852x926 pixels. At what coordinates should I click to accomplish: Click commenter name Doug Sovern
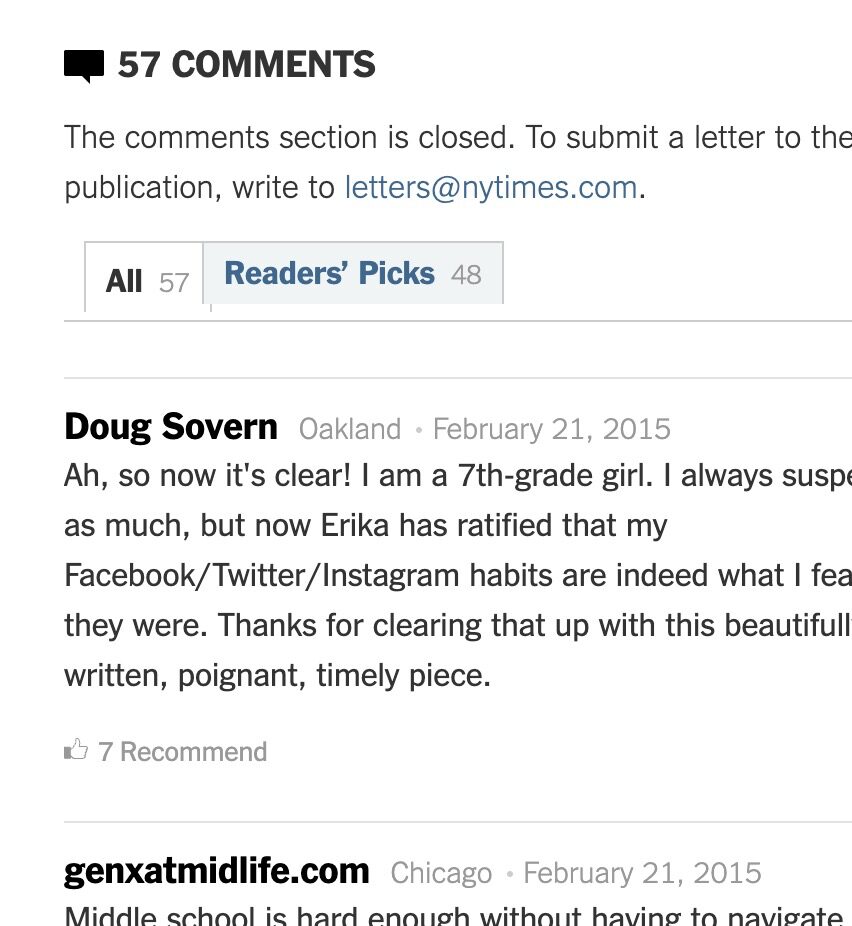(171, 428)
